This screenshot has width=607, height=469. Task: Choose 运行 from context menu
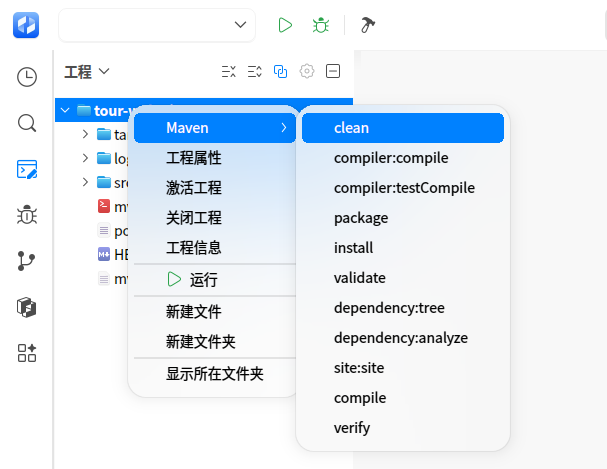(x=215, y=280)
